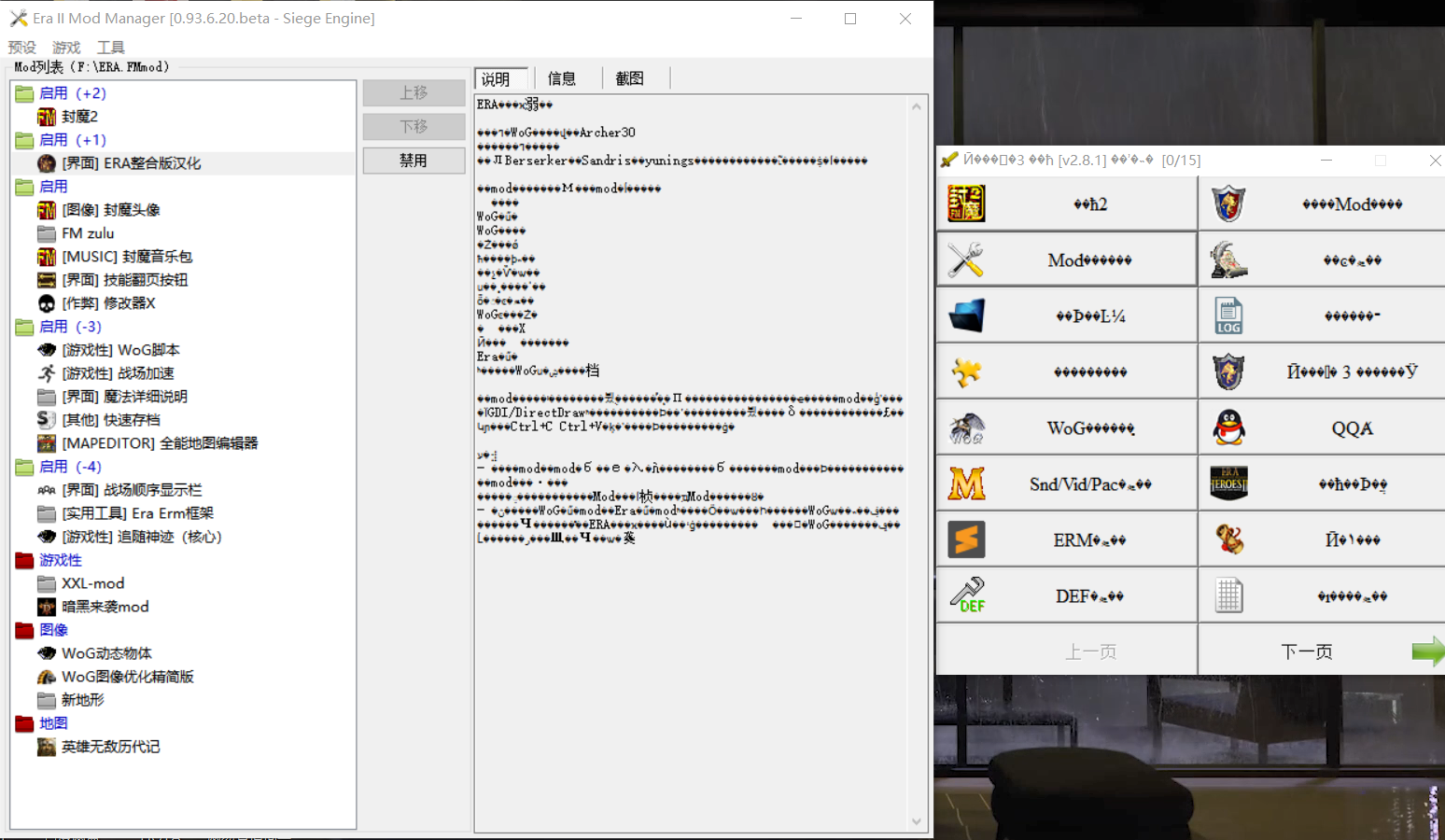This screenshot has height=840, width=1445.
Task: Click description pane scrollbar down arrow
Action: pyautogui.click(x=917, y=822)
